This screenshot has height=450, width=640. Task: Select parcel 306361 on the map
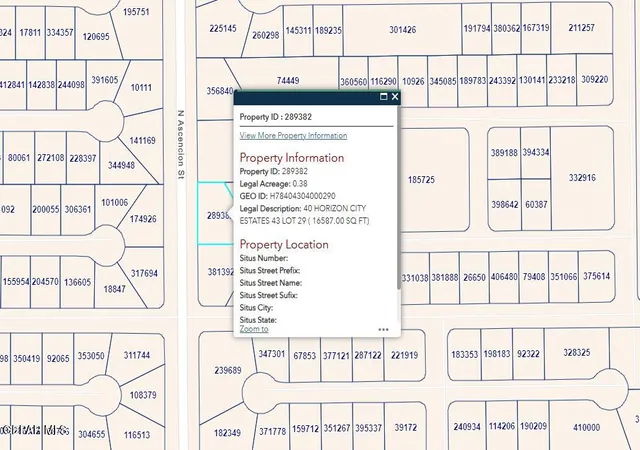click(x=78, y=209)
